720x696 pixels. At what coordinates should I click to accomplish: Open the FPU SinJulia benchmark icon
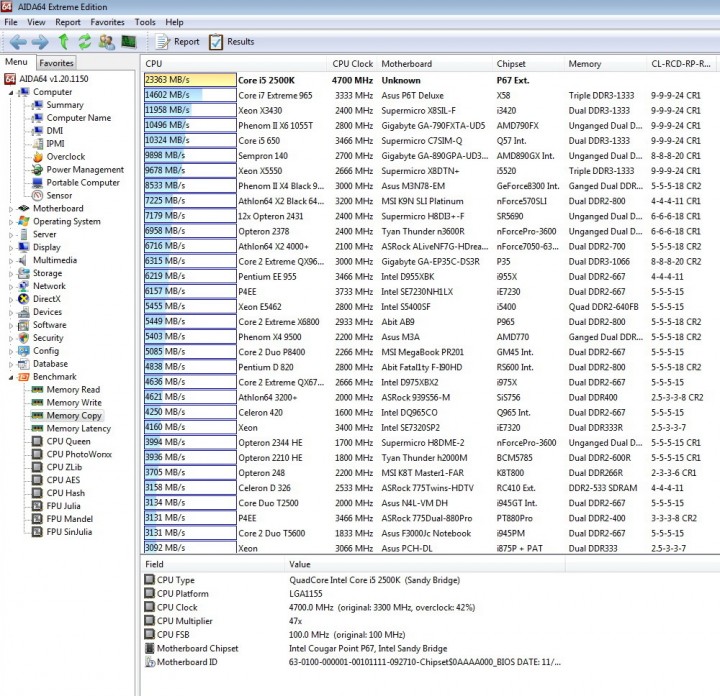click(x=38, y=532)
